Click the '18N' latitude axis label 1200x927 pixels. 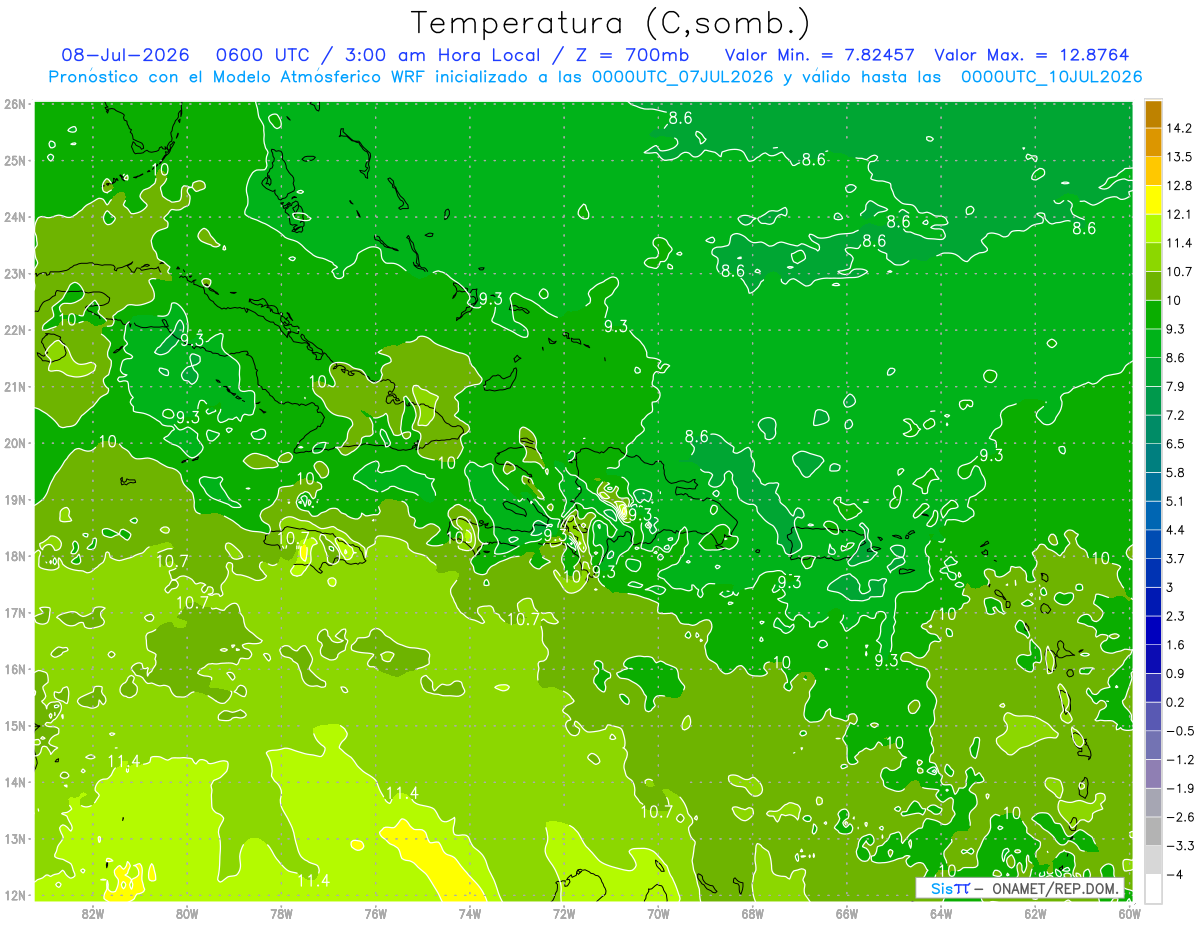click(14, 556)
